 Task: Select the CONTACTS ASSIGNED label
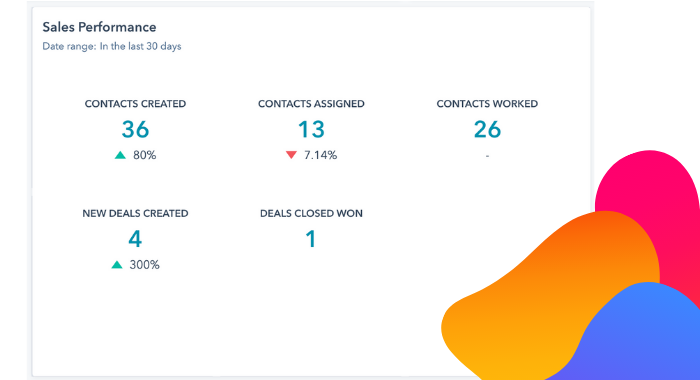[x=311, y=104]
